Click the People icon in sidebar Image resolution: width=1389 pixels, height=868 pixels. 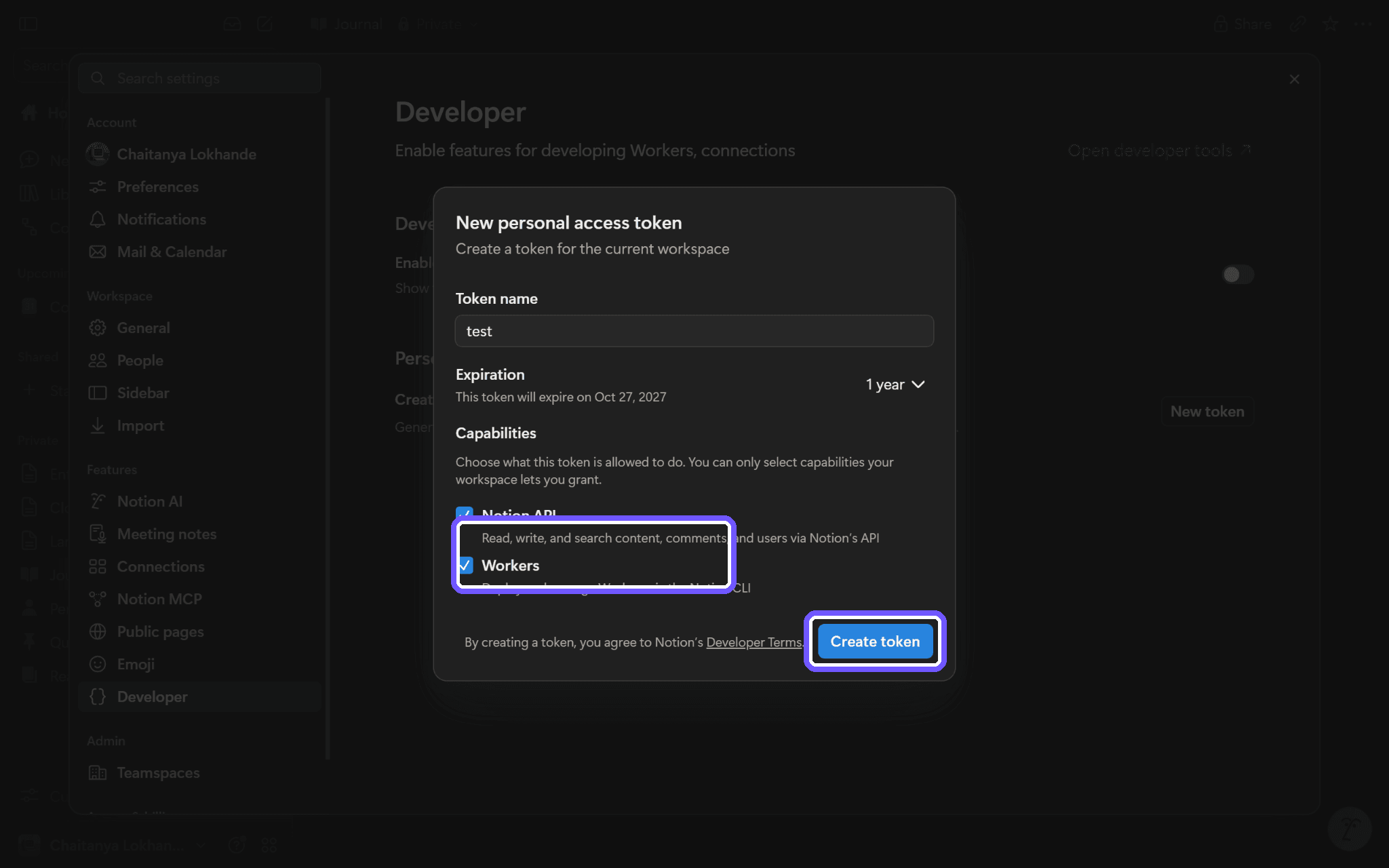click(x=98, y=360)
